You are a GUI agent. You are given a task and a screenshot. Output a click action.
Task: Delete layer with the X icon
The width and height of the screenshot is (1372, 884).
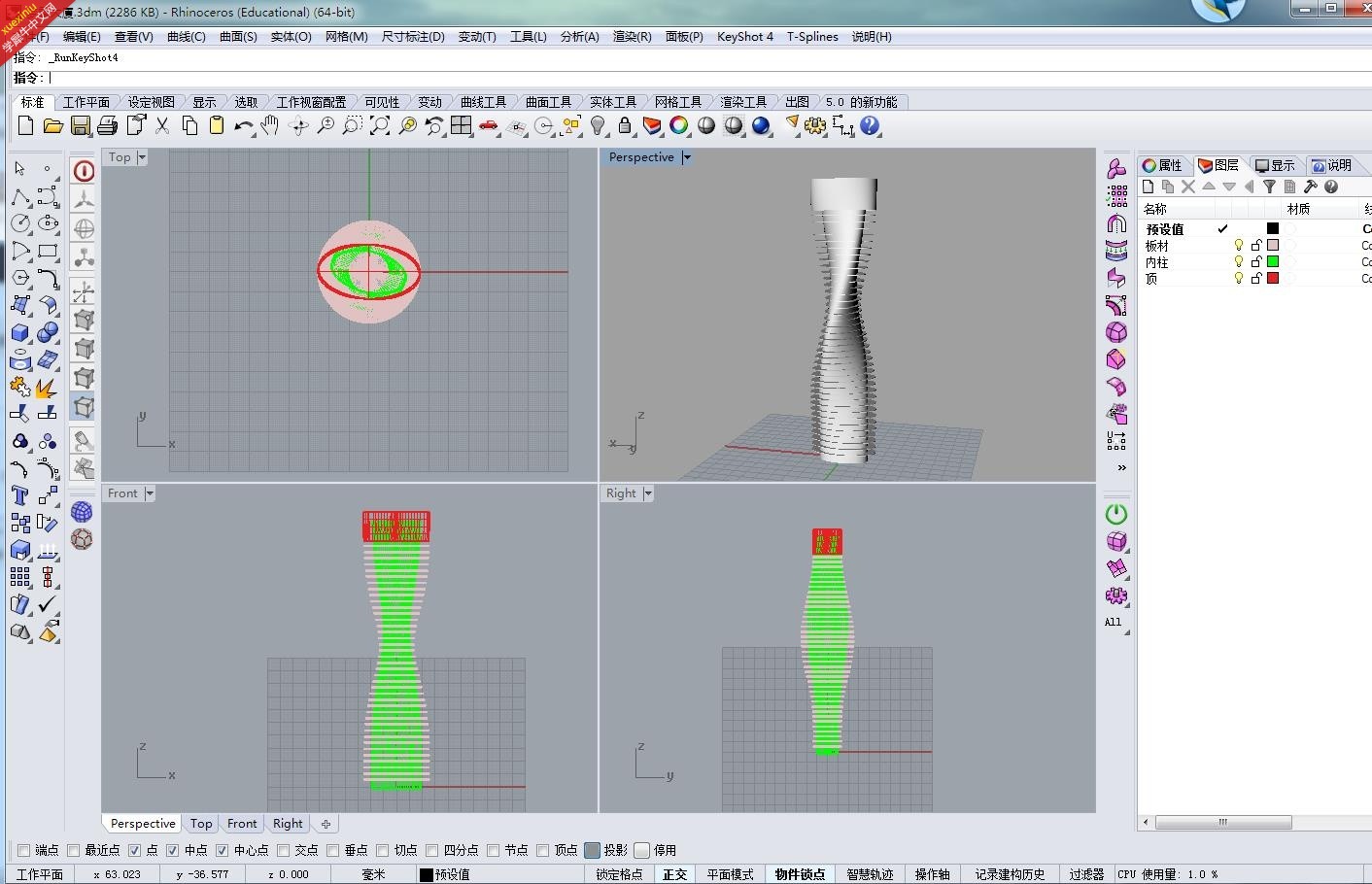(x=1188, y=187)
